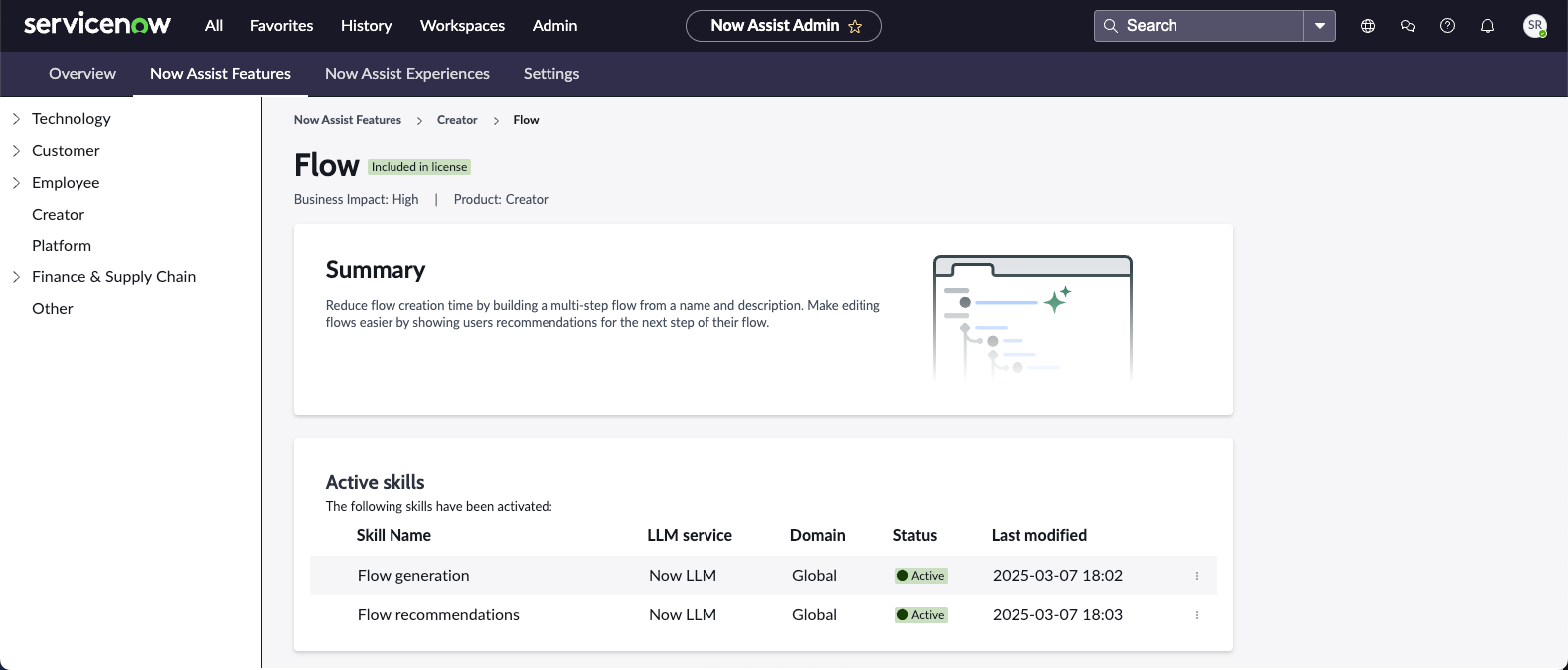The width and height of the screenshot is (1568, 670).
Task: Switch to the Overview tab
Action: [82, 74]
